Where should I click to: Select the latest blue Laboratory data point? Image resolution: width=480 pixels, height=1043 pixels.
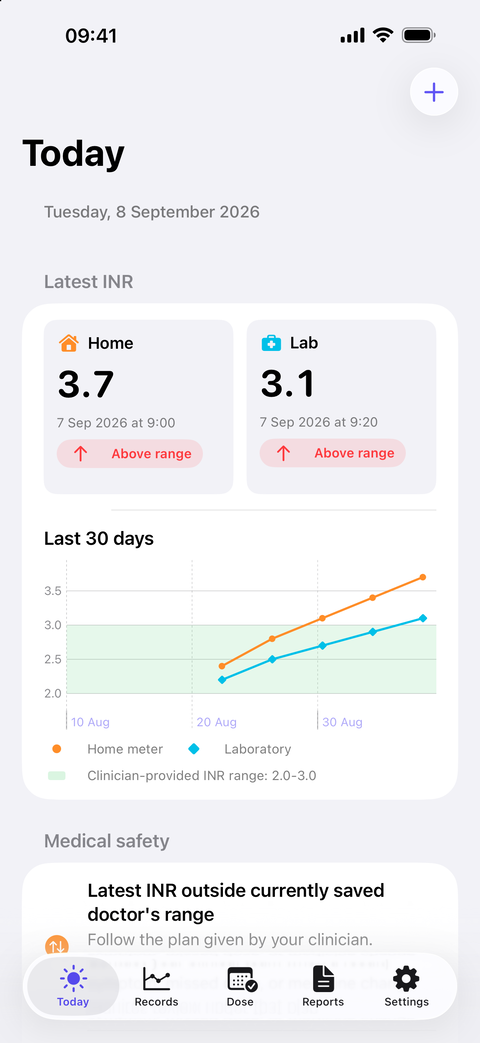click(x=423, y=618)
